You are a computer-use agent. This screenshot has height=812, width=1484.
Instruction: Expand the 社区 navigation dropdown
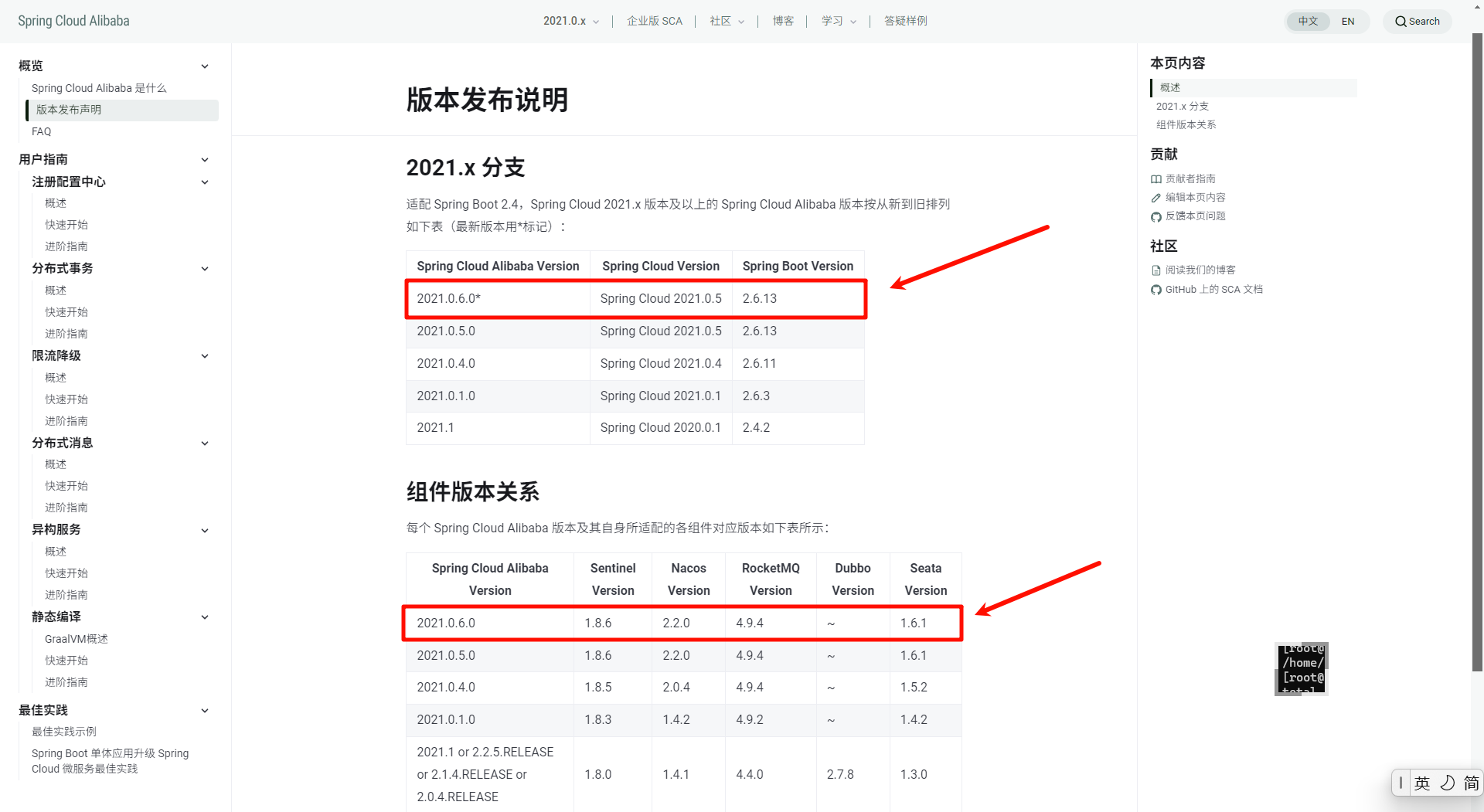(x=727, y=21)
